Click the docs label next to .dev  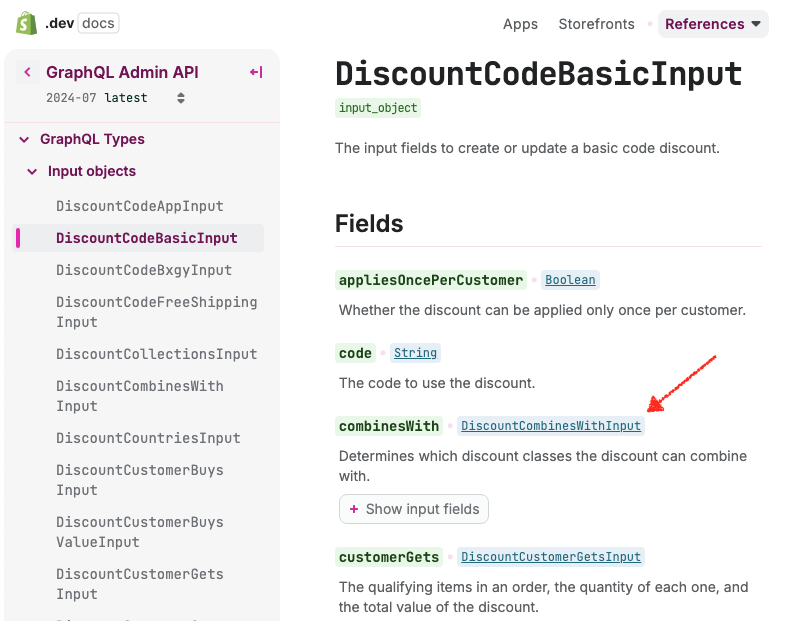pos(97,23)
